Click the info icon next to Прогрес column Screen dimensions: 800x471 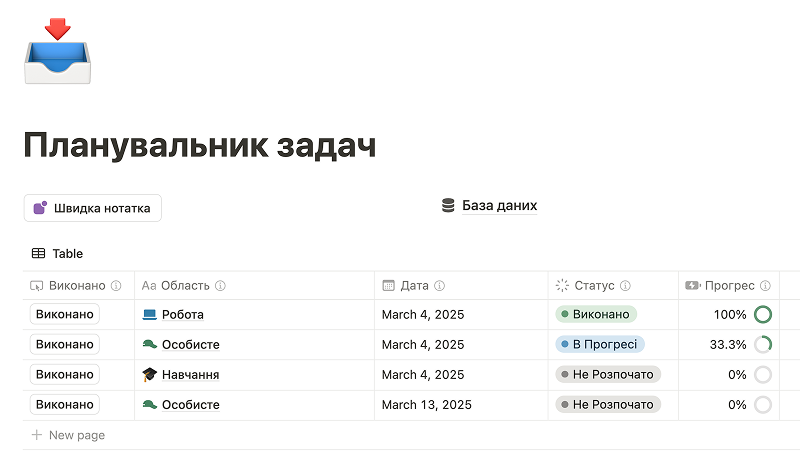pos(765,285)
